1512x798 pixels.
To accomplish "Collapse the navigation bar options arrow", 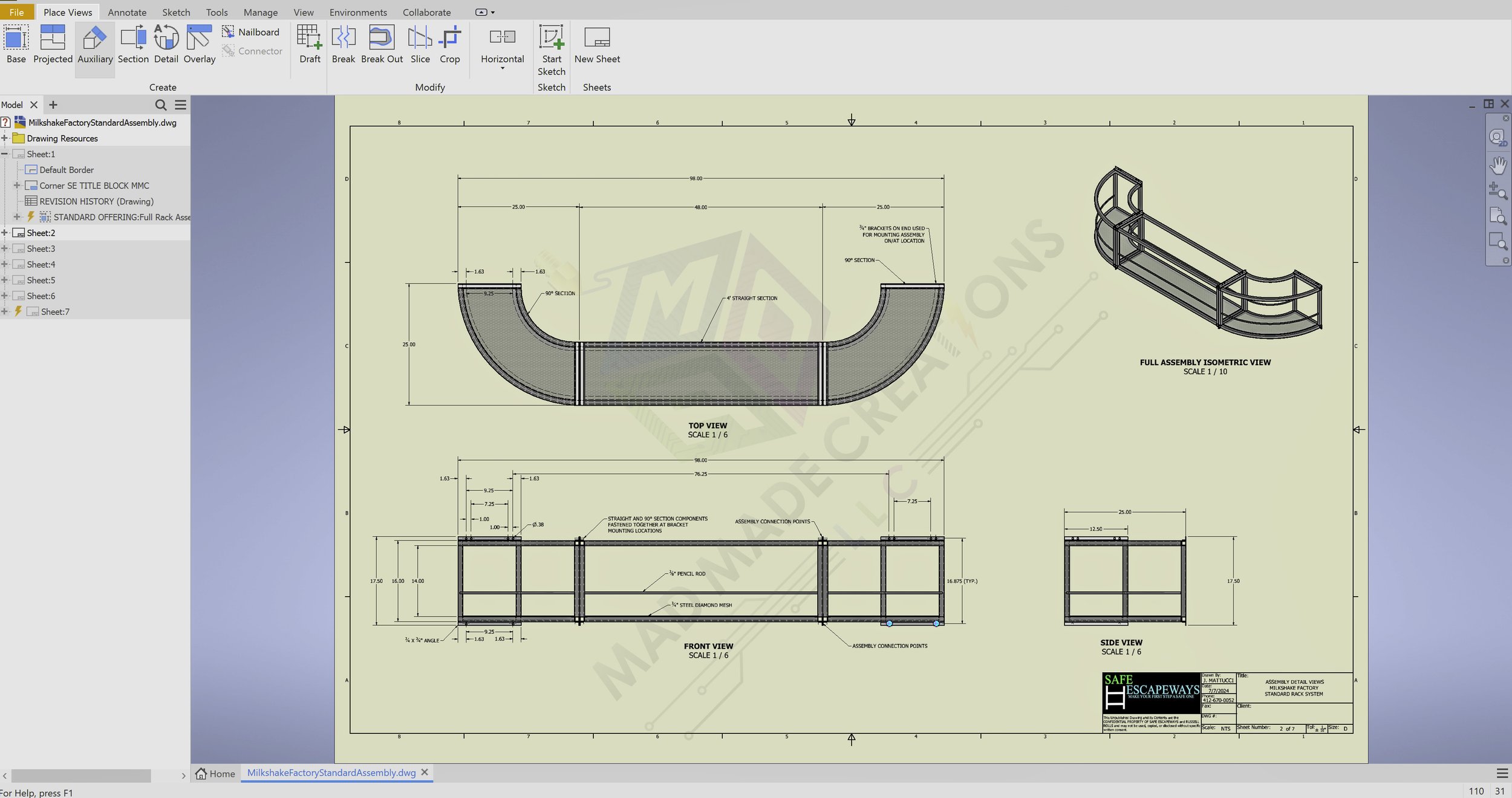I will click(x=1506, y=261).
